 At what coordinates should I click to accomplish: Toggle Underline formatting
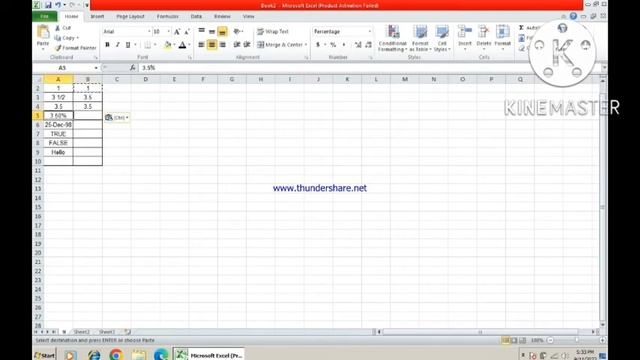point(128,45)
